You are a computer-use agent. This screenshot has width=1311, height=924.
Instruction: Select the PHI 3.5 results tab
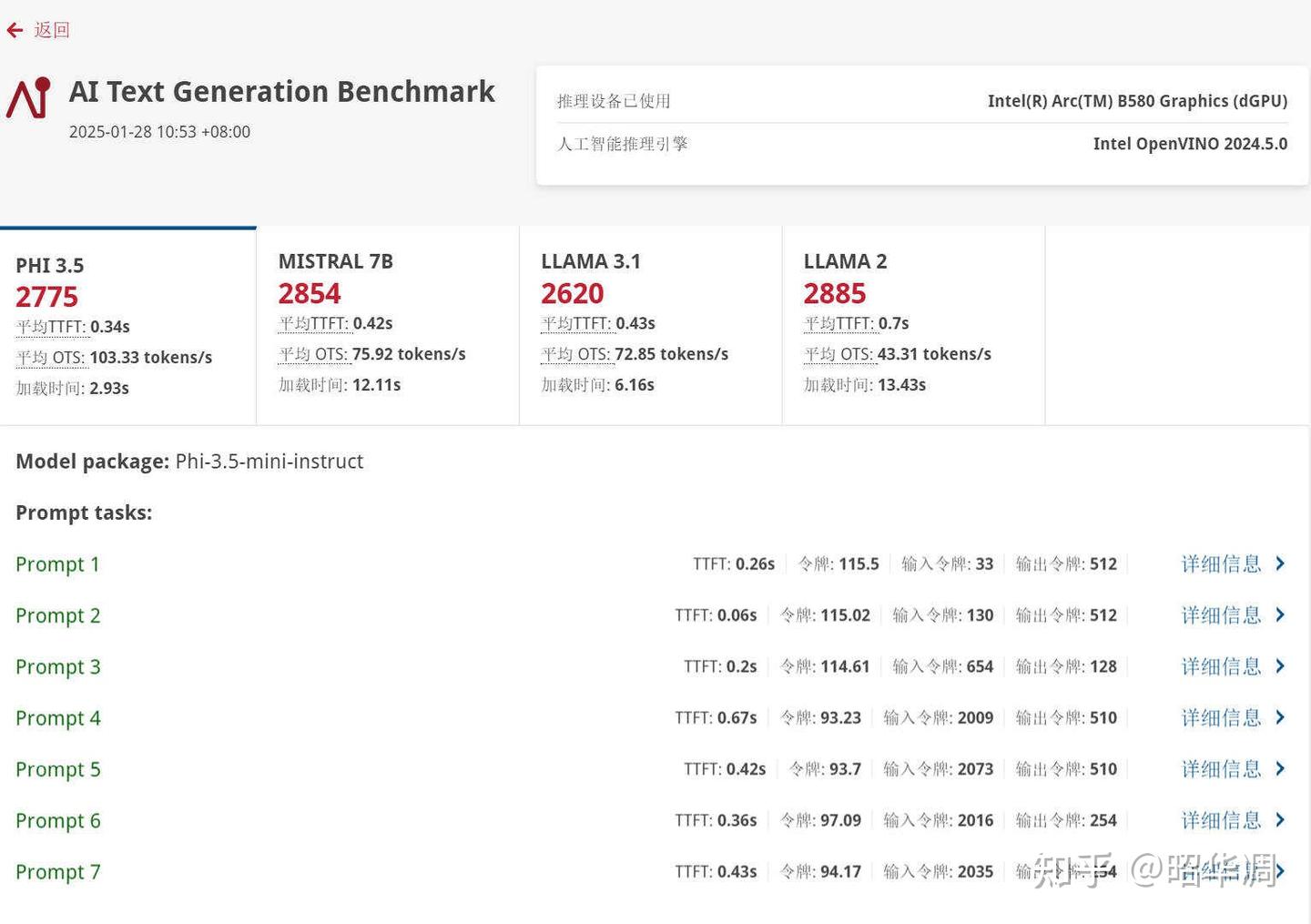pos(127,326)
